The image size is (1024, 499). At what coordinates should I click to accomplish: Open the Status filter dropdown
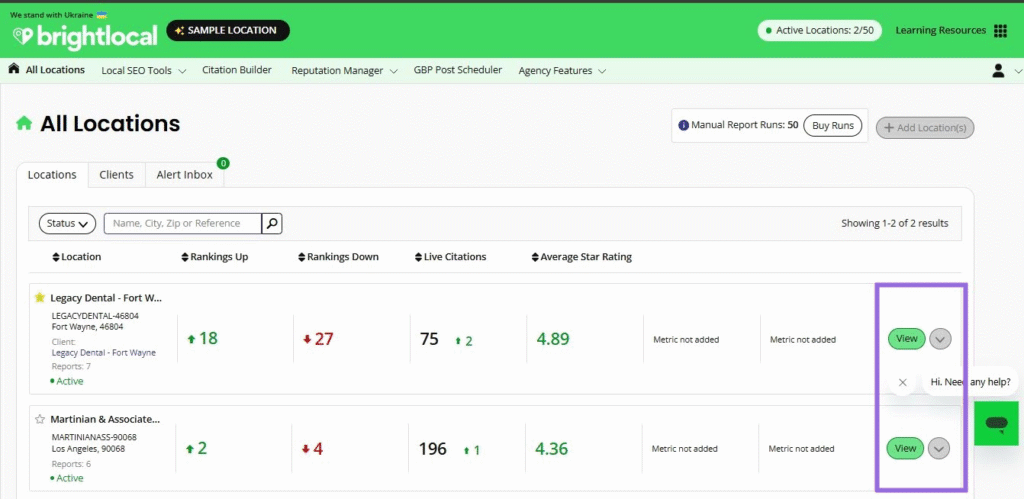pos(67,223)
